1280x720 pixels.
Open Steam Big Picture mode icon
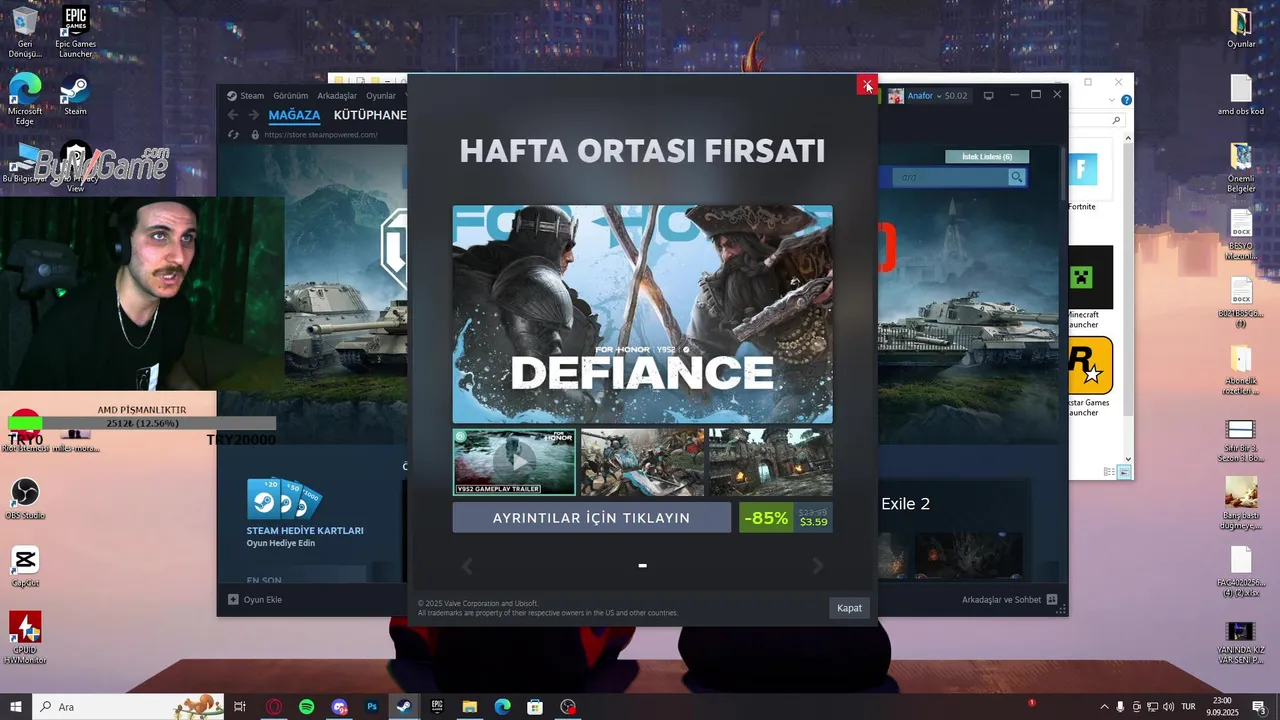click(989, 96)
